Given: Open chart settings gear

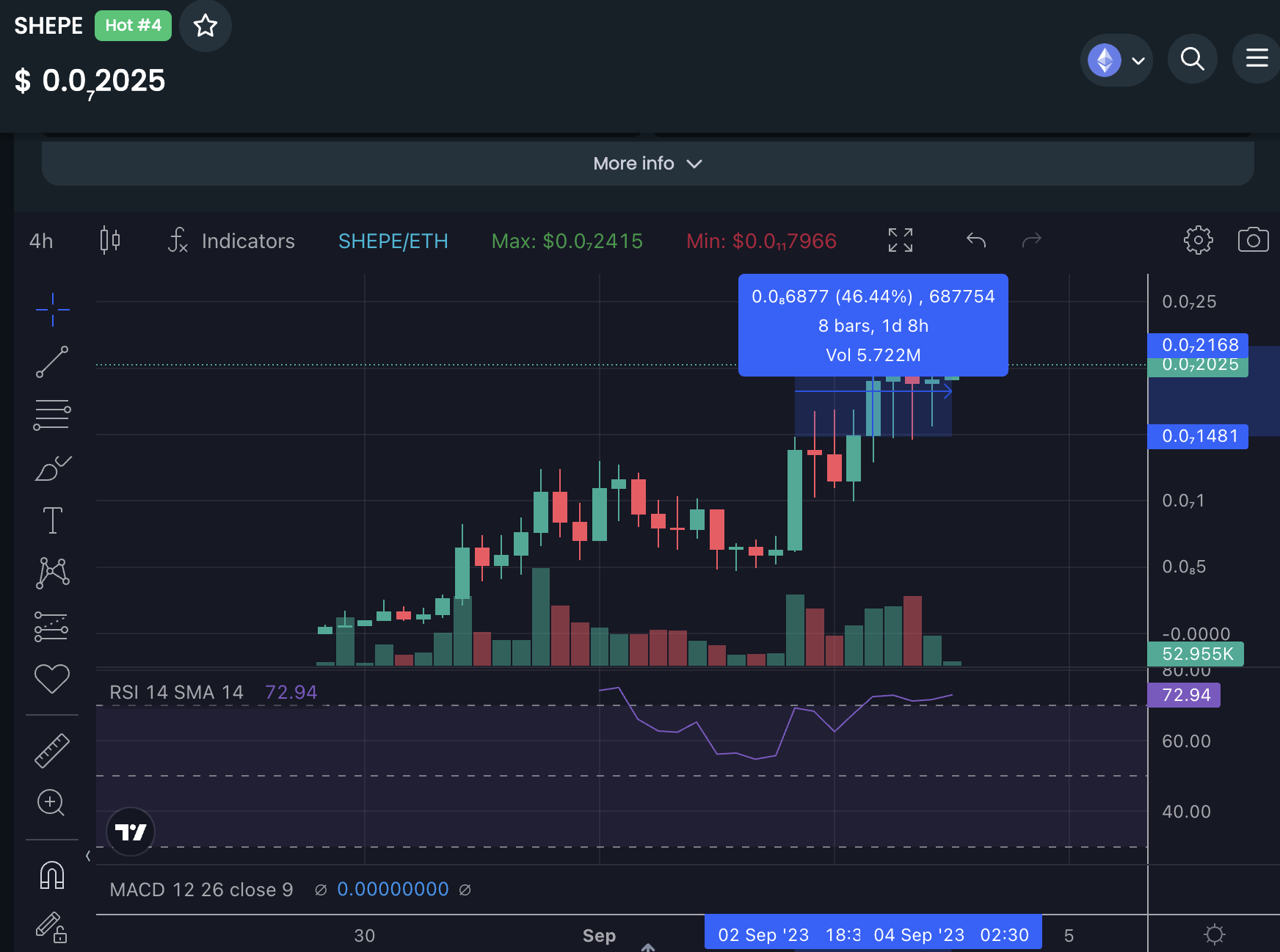Looking at the screenshot, I should [1198, 240].
